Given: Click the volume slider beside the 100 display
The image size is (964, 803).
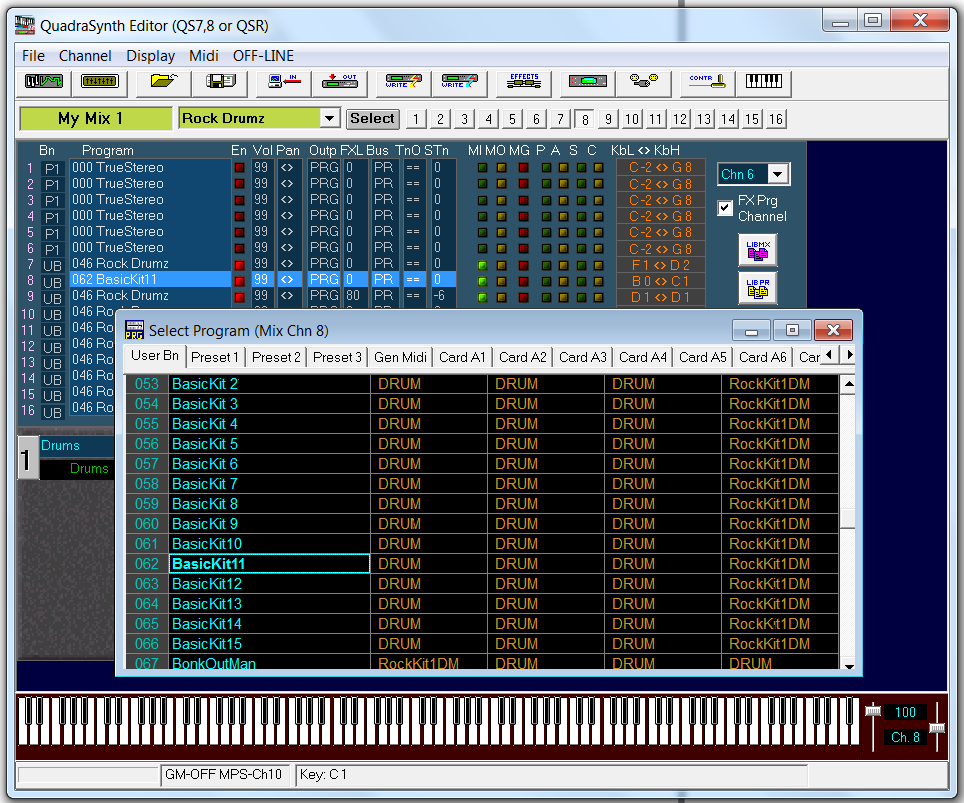Looking at the screenshot, I should pos(872,711).
